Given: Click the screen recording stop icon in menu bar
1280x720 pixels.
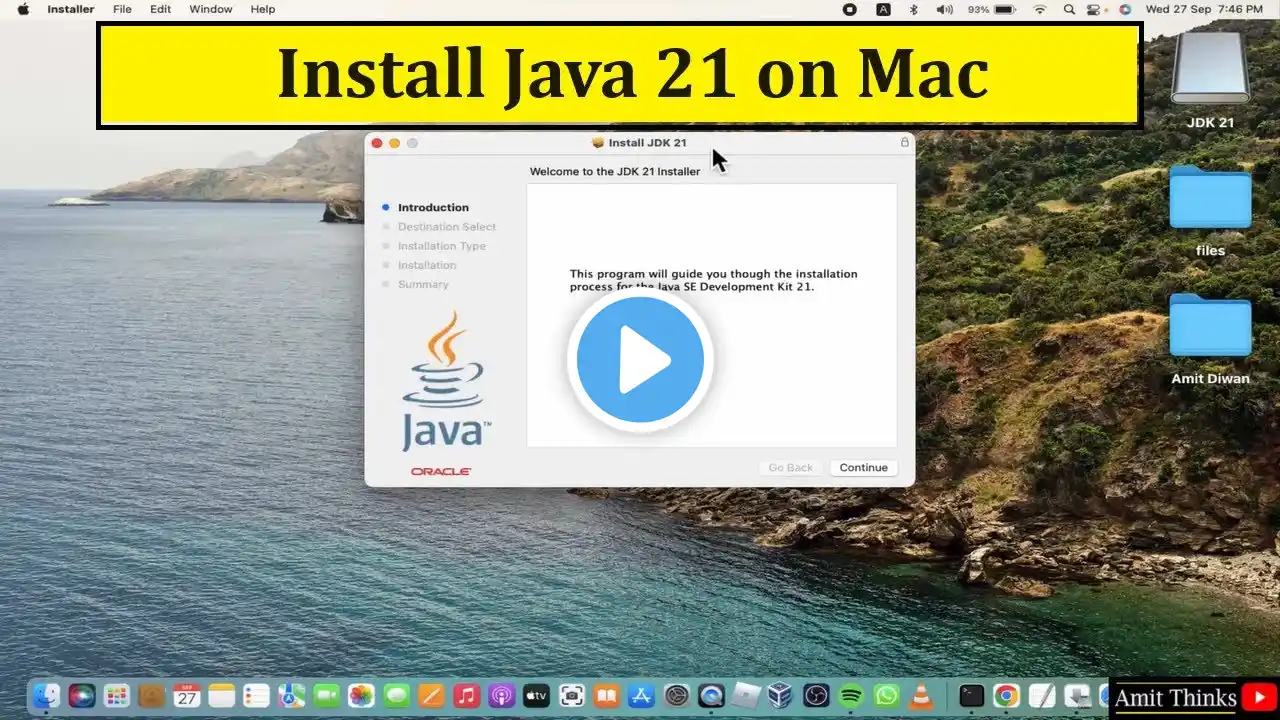Looking at the screenshot, I should (849, 9).
